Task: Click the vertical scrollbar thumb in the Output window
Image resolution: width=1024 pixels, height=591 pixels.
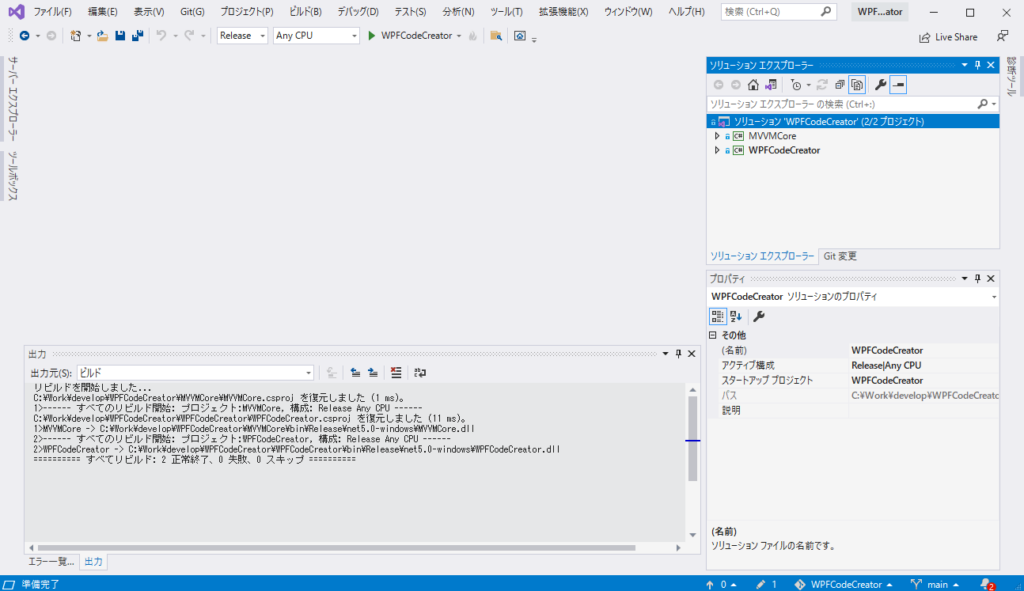Action: pos(692,438)
